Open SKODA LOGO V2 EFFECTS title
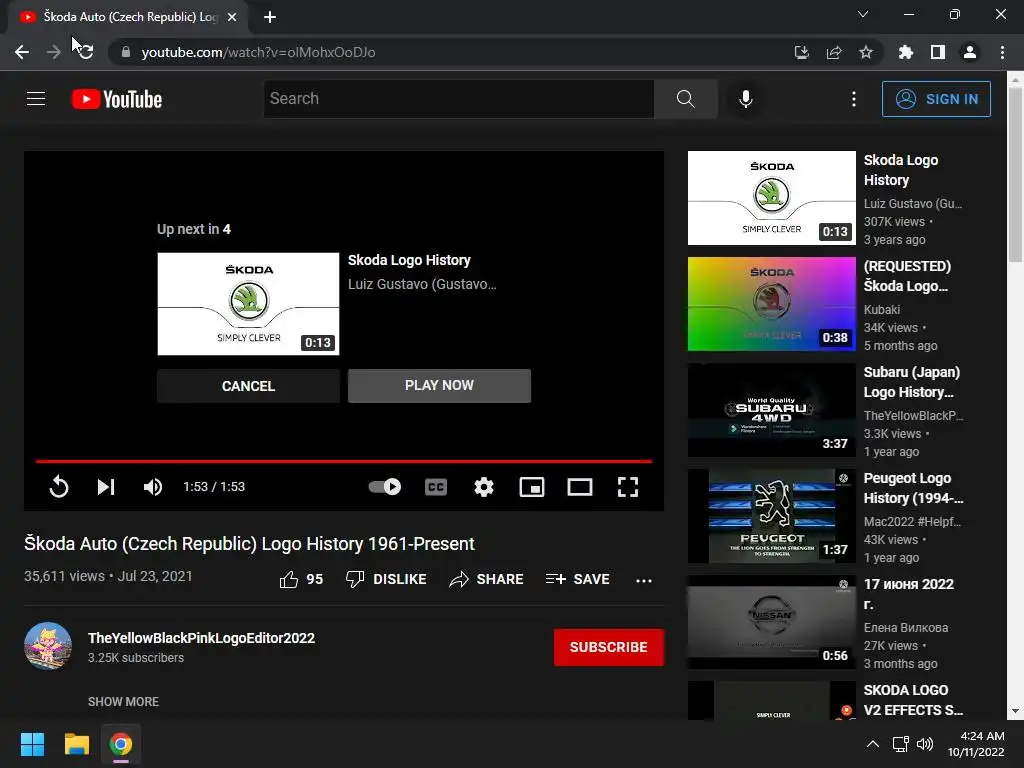This screenshot has width=1024, height=768. coord(913,700)
